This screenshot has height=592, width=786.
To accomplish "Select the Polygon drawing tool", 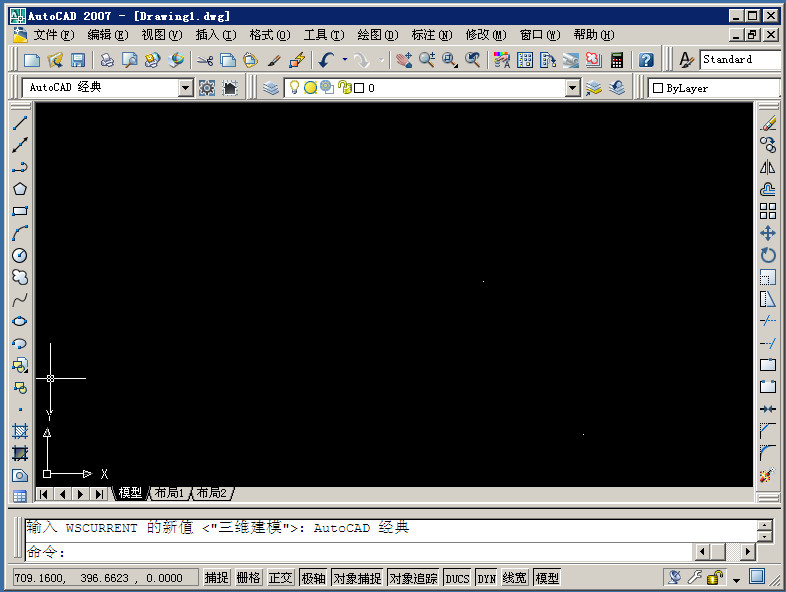I will click(x=19, y=189).
